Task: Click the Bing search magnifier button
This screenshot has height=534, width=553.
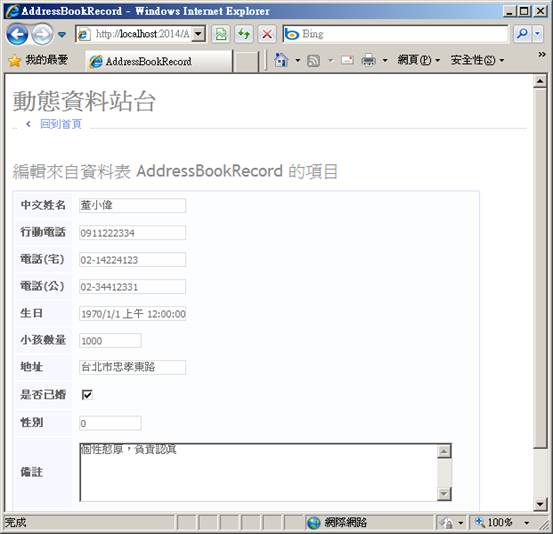Action: click(522, 34)
